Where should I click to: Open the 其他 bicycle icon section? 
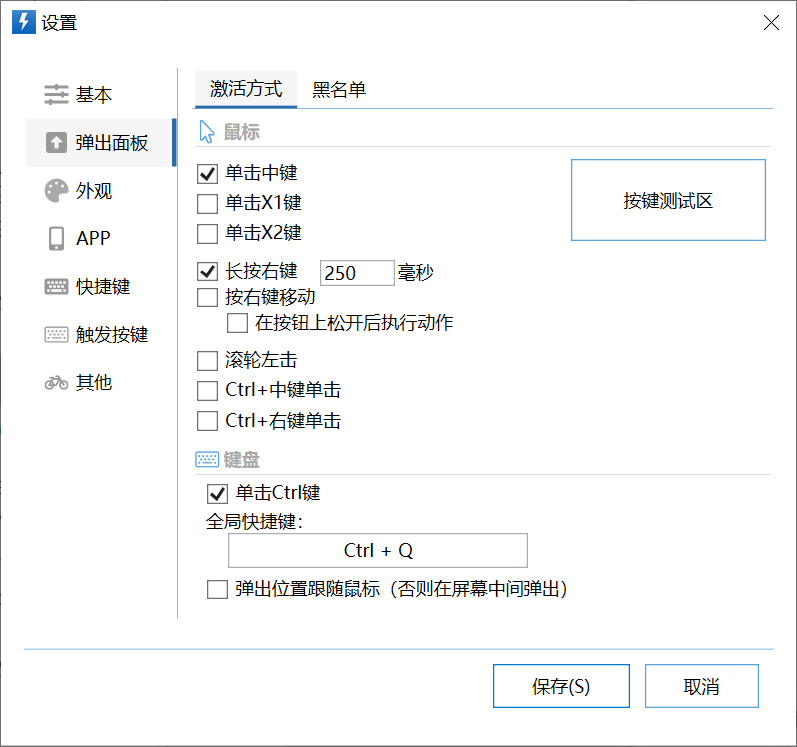[x=56, y=382]
